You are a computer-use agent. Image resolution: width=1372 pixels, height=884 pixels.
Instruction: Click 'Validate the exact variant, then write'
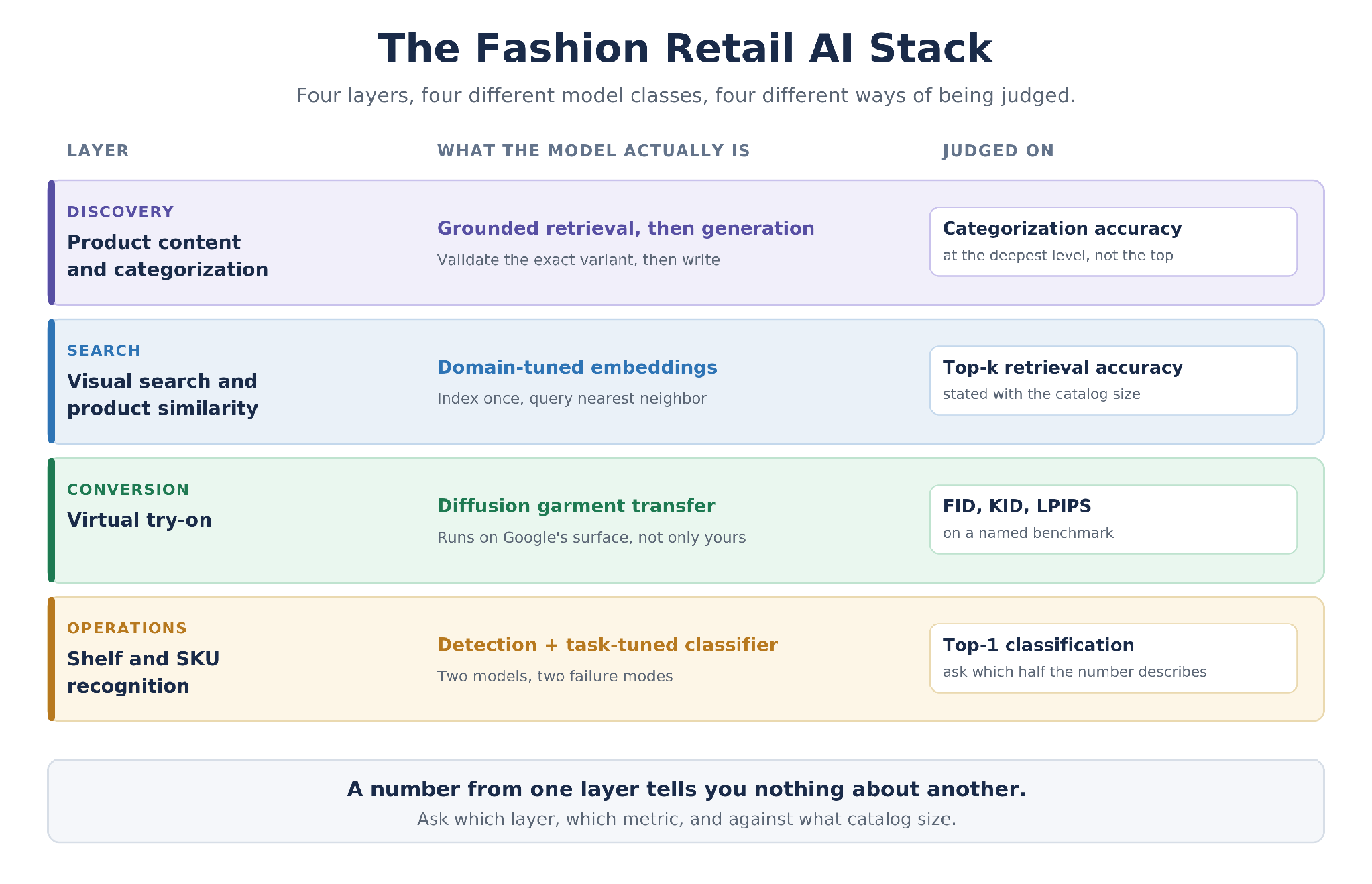point(578,260)
